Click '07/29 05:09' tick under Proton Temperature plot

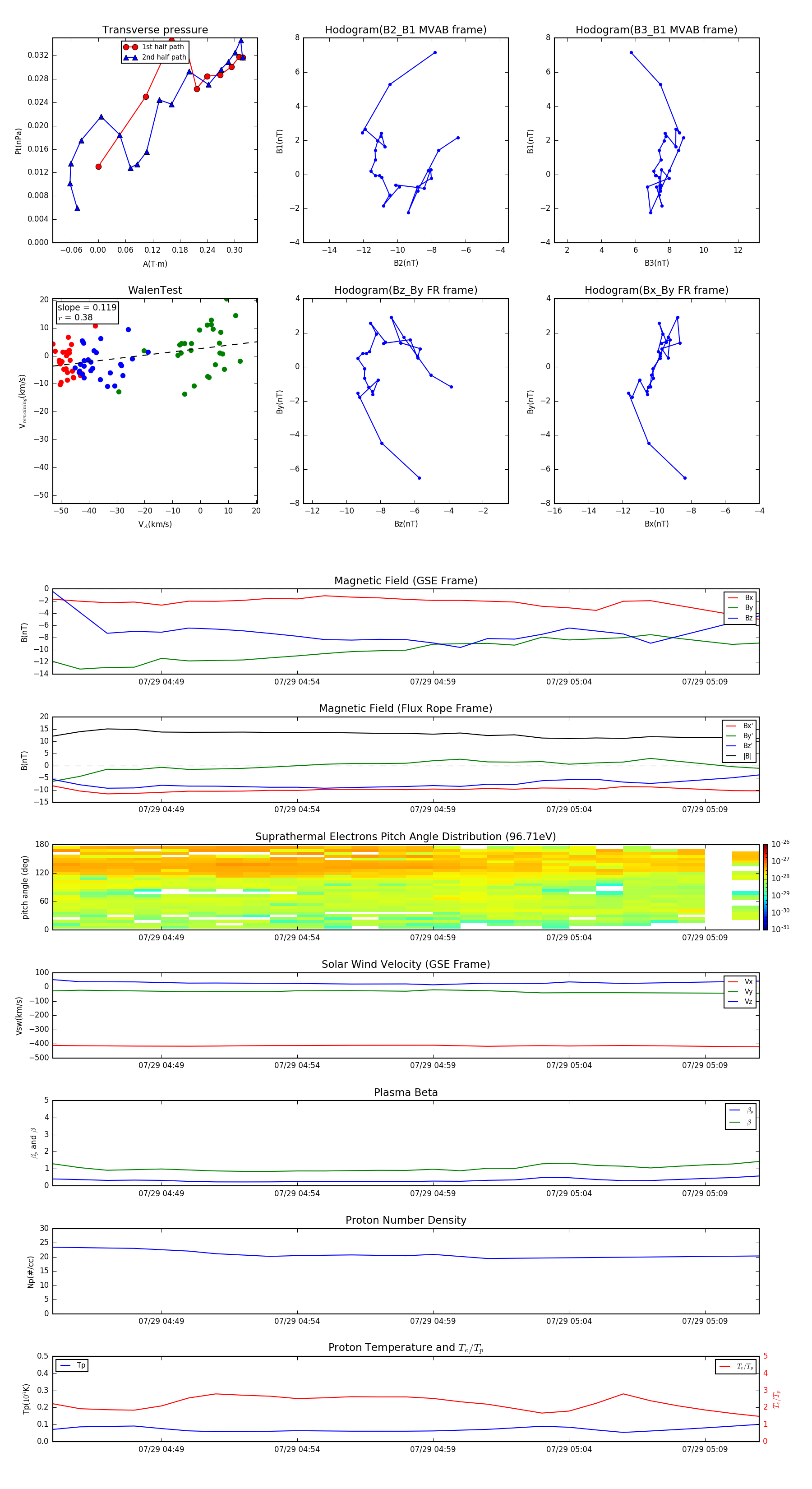click(705, 1449)
